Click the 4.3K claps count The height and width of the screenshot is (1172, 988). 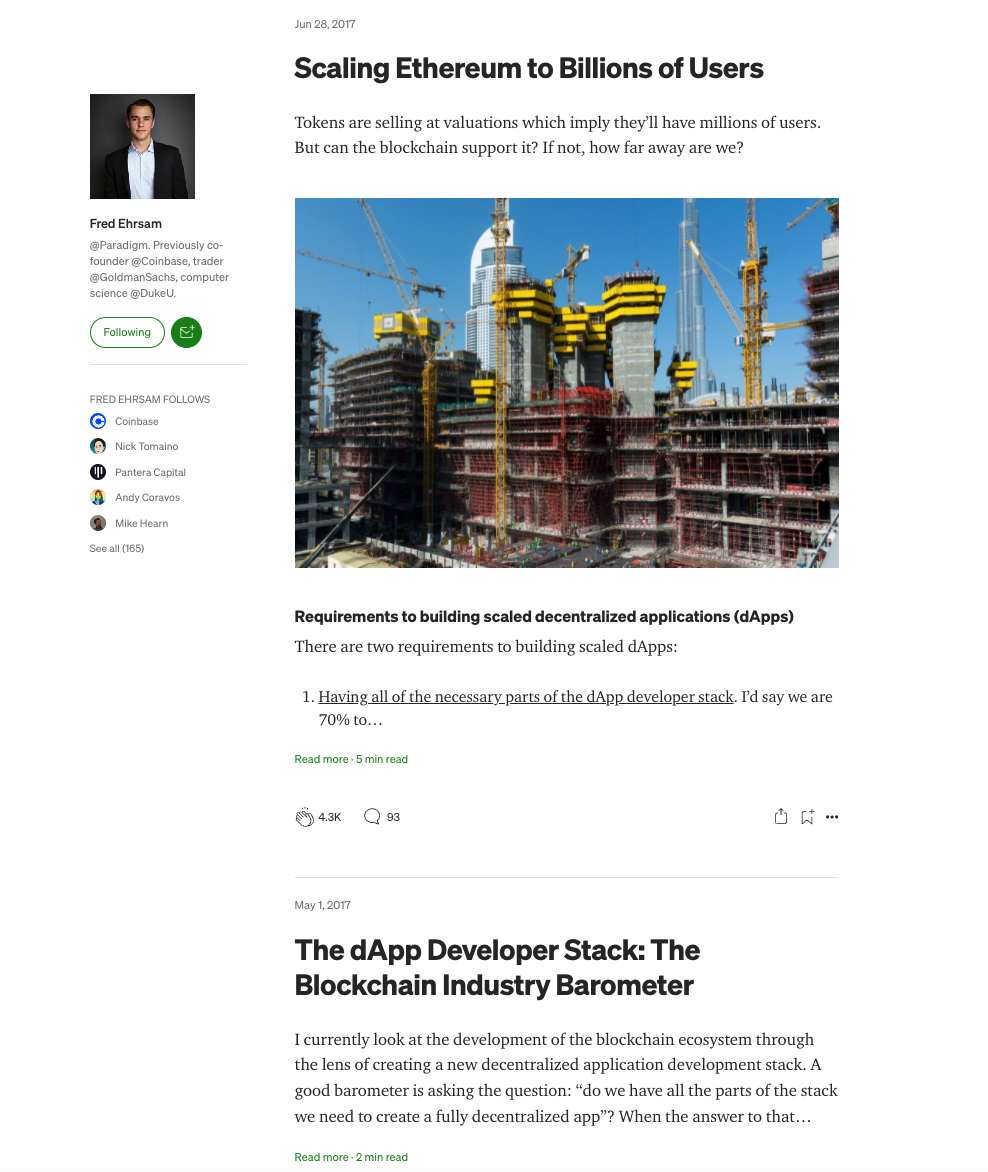point(330,817)
